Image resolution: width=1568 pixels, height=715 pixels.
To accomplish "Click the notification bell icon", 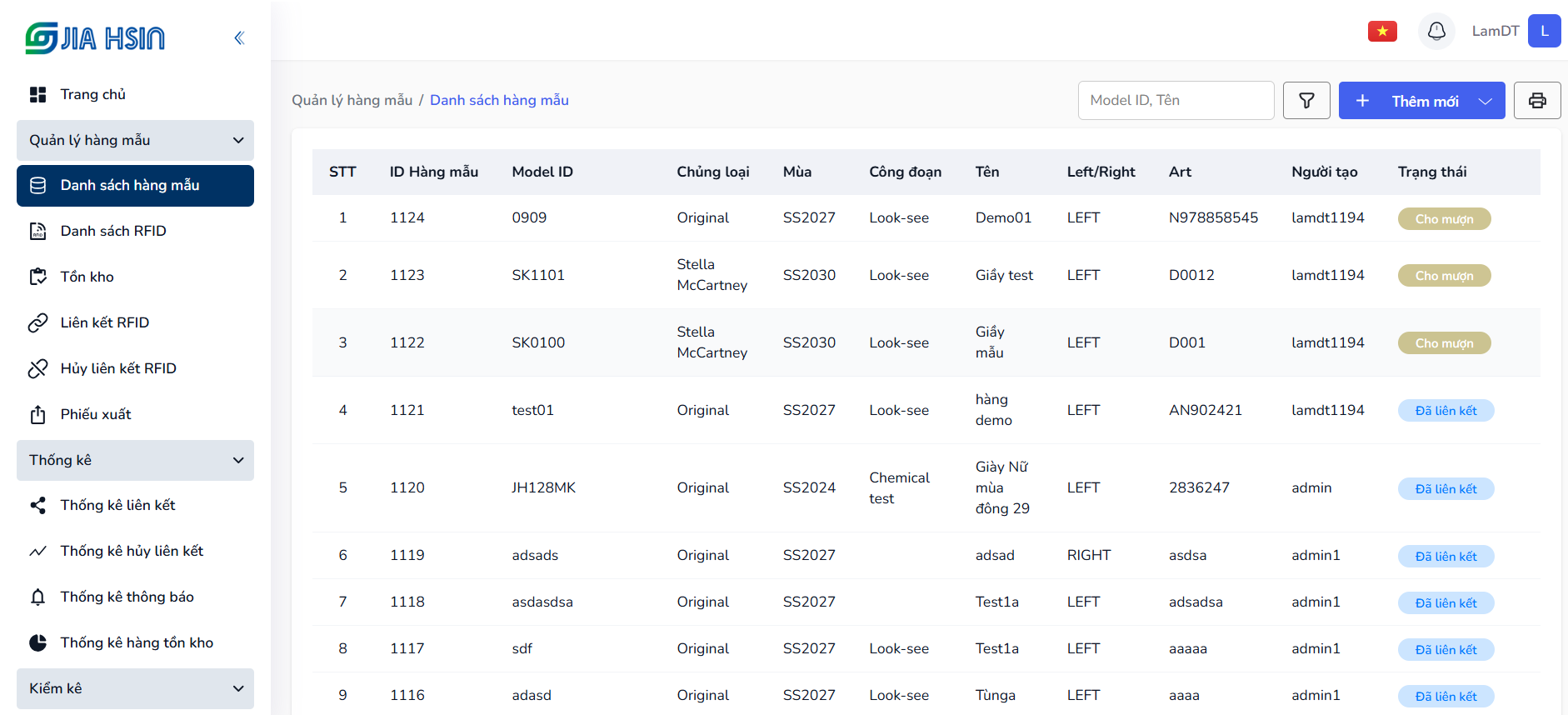I will click(1436, 31).
